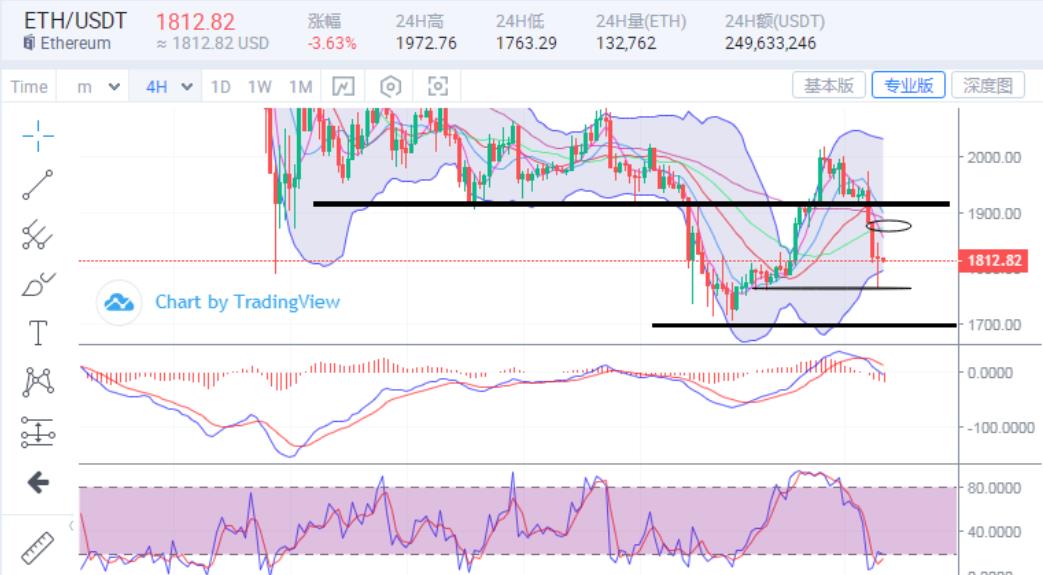Select the brush drawing tool

38,284
